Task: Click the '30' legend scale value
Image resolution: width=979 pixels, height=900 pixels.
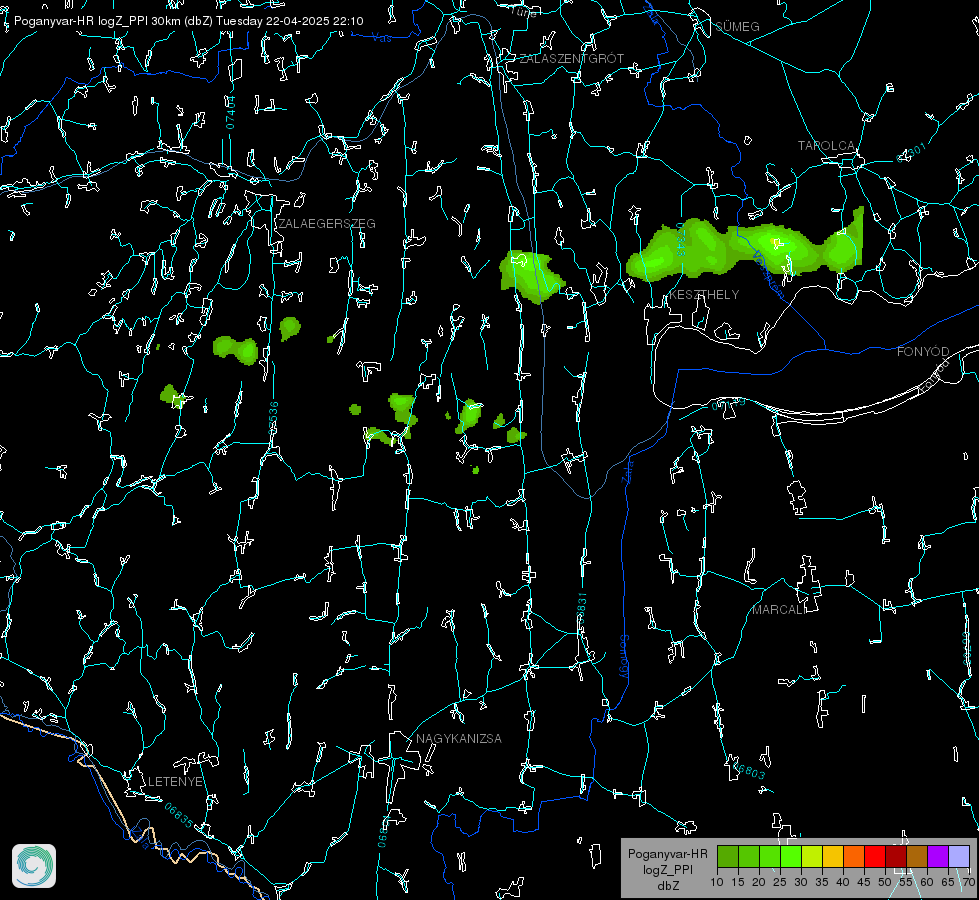Action: click(x=800, y=883)
